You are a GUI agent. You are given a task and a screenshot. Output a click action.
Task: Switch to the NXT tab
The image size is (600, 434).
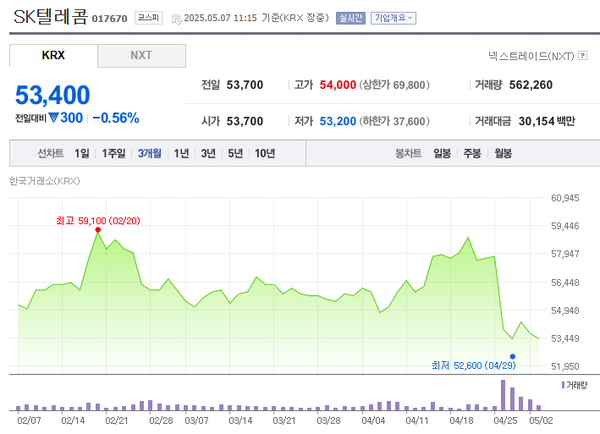pos(142,55)
